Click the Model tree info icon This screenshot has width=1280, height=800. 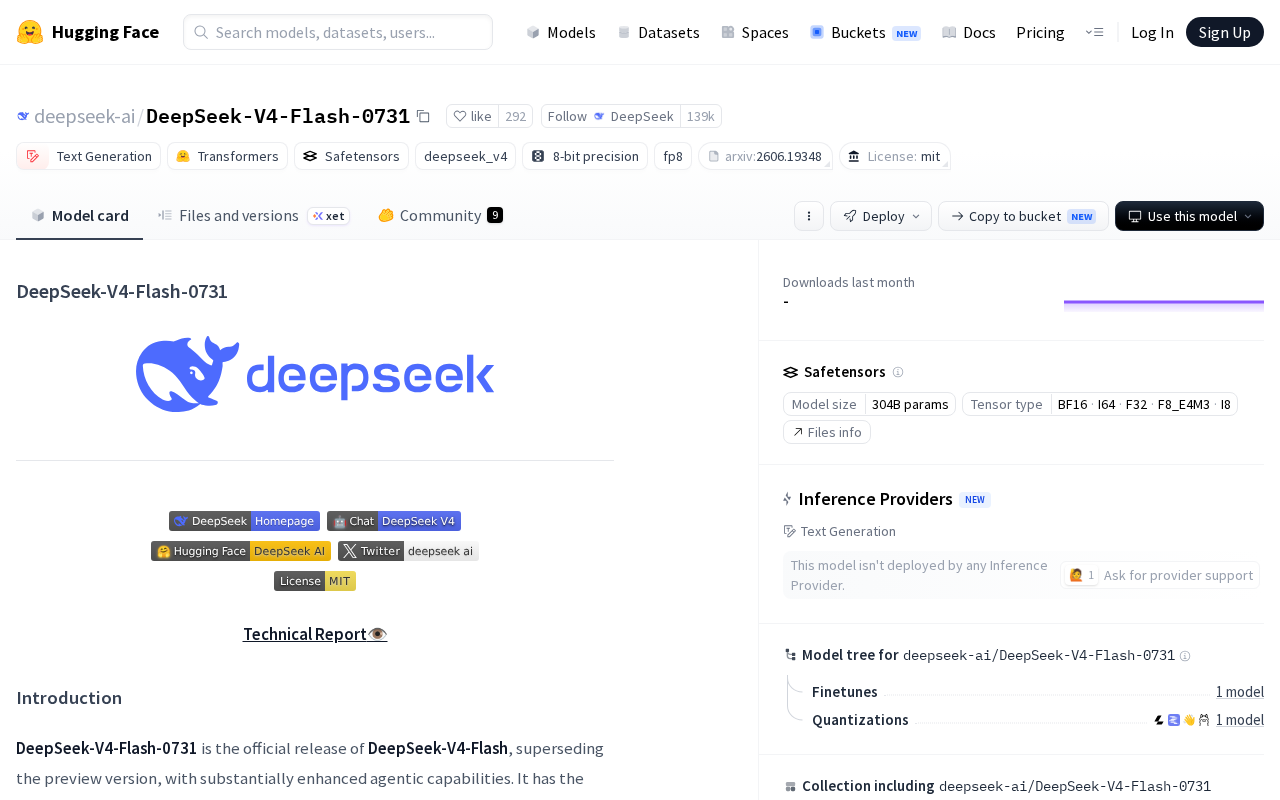pos(1185,656)
